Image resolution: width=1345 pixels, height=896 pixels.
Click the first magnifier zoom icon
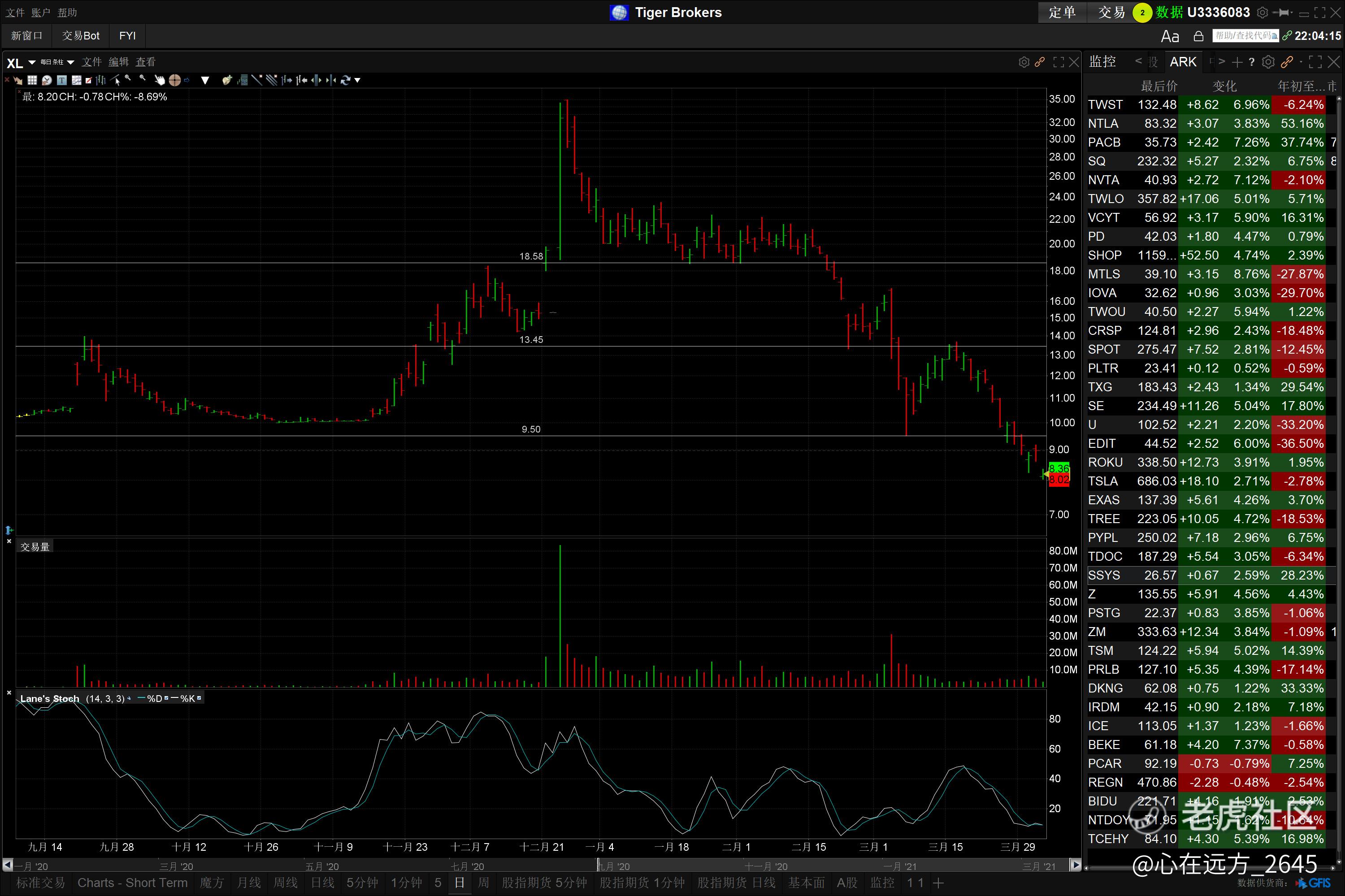click(x=128, y=78)
